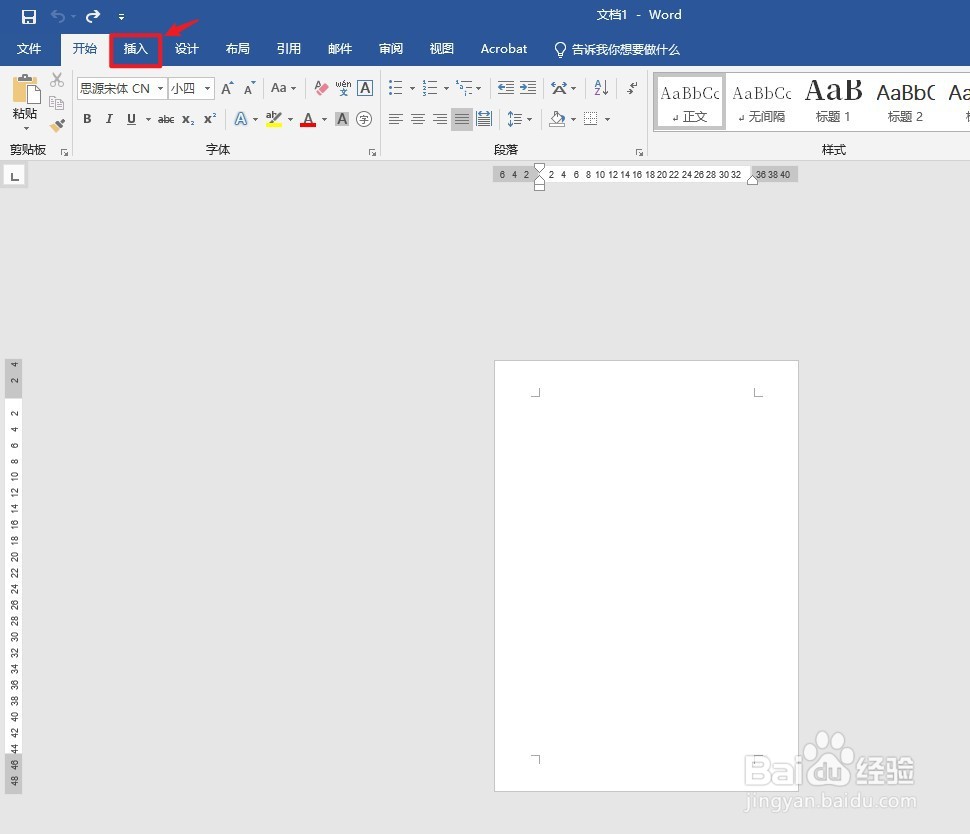970x834 pixels.
Task: Click the enclosed character 字 icon
Action: tap(364, 119)
